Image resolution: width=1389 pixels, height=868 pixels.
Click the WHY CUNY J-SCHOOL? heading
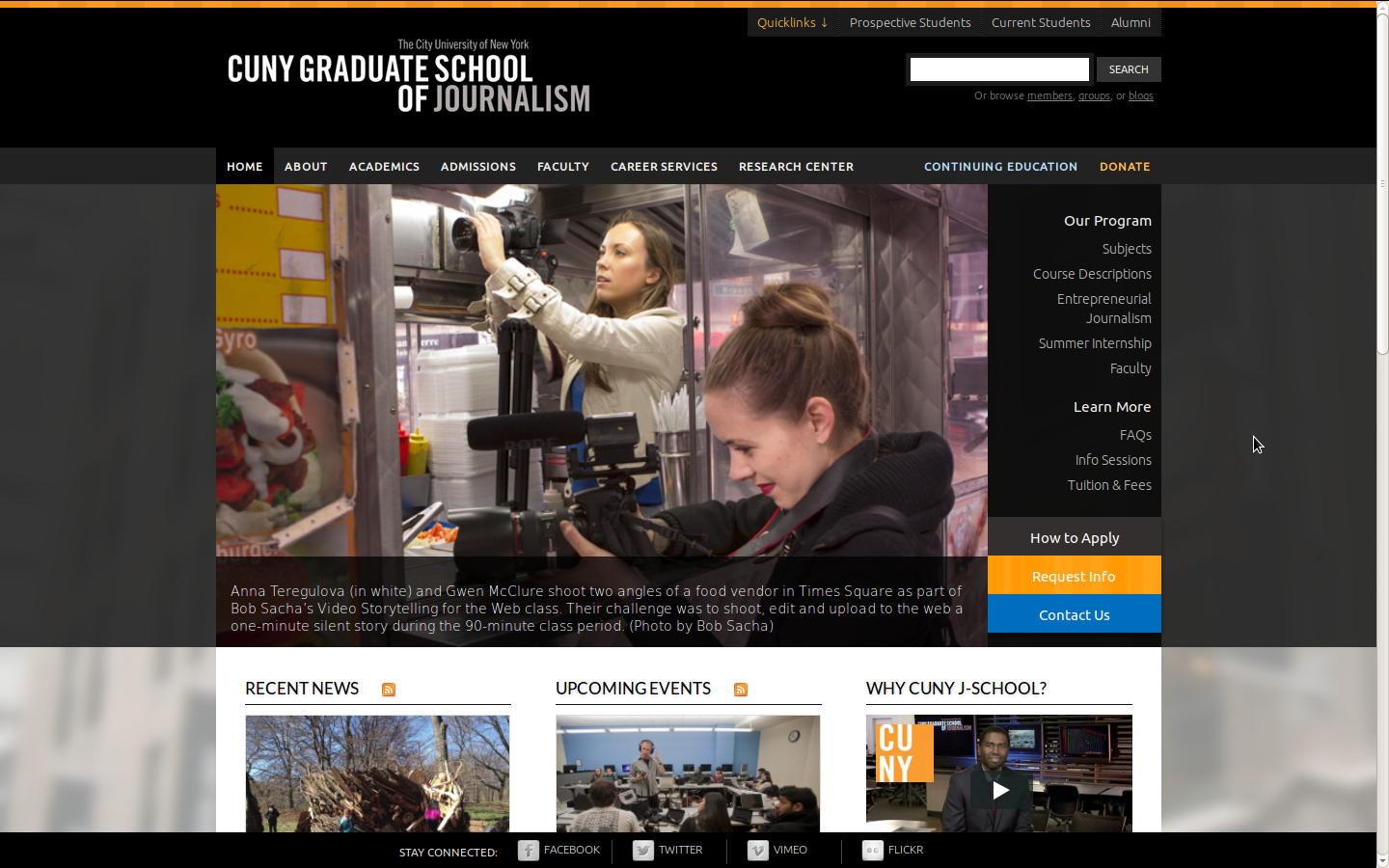[x=956, y=689]
